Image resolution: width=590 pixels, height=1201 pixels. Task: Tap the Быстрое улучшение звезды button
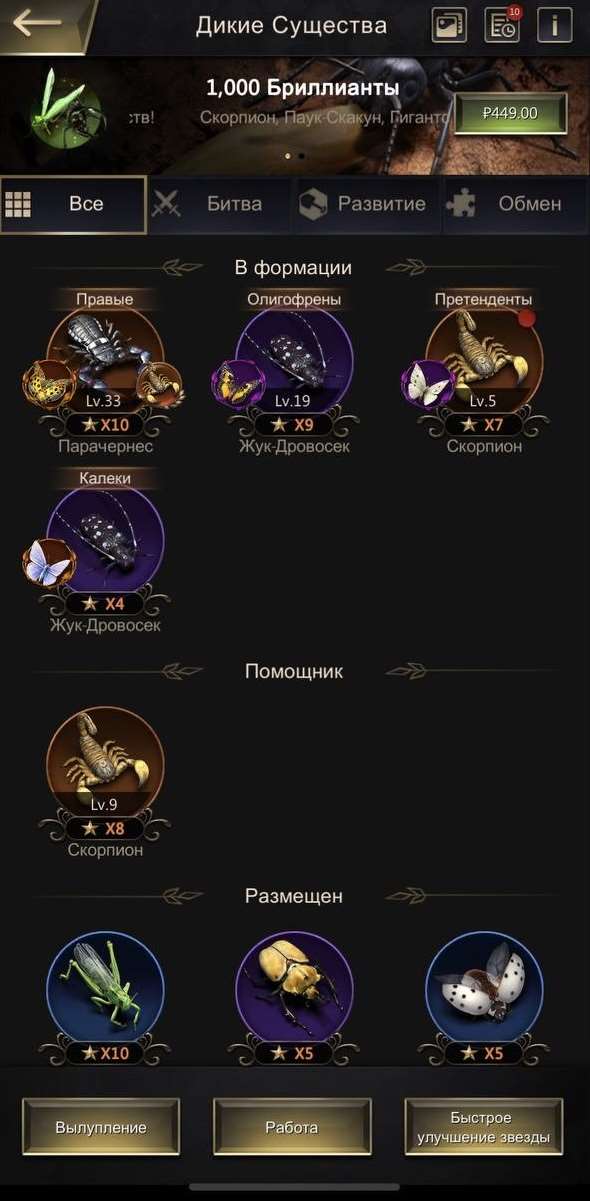tap(484, 1127)
